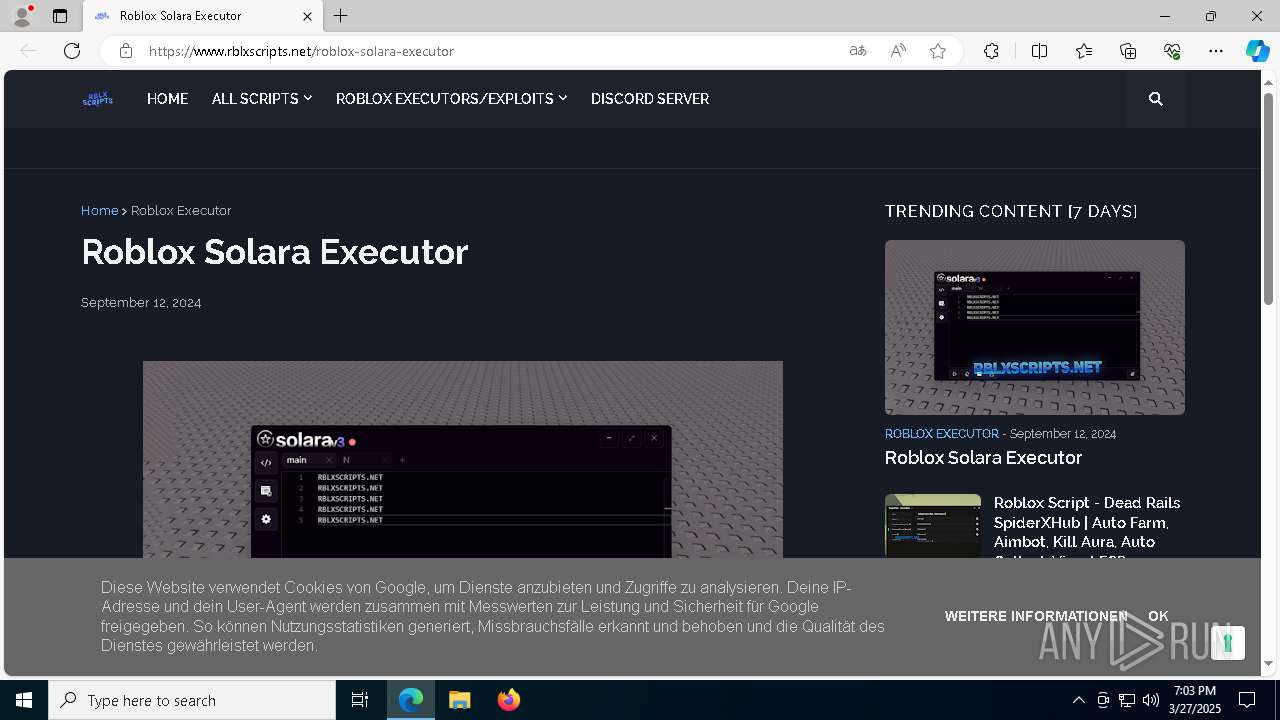1280x720 pixels.
Task: Click the TRENDING CONTENT [7 DAYS] heading
Action: pos(1011,211)
